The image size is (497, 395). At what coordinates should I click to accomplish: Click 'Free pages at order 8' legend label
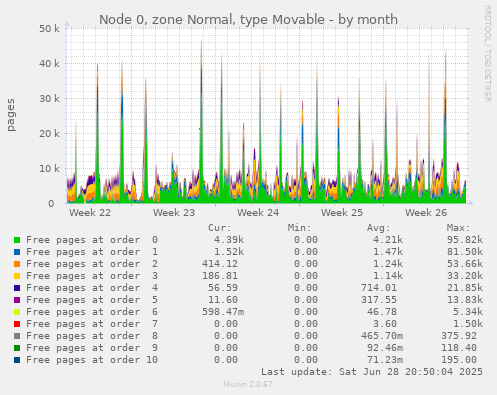92,336
